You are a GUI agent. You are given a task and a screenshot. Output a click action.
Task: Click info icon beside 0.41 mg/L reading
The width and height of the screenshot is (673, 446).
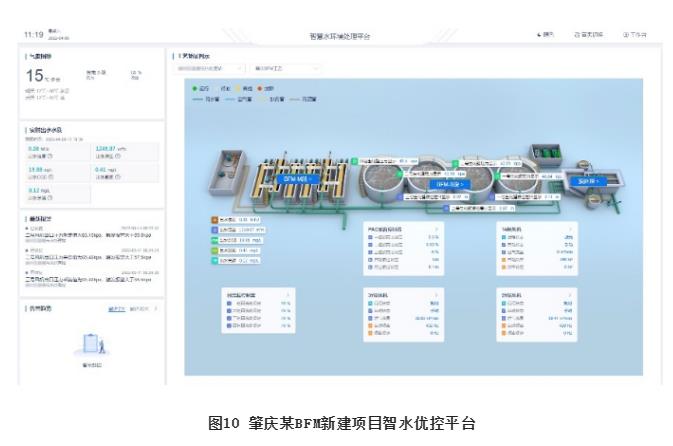[x=118, y=178]
